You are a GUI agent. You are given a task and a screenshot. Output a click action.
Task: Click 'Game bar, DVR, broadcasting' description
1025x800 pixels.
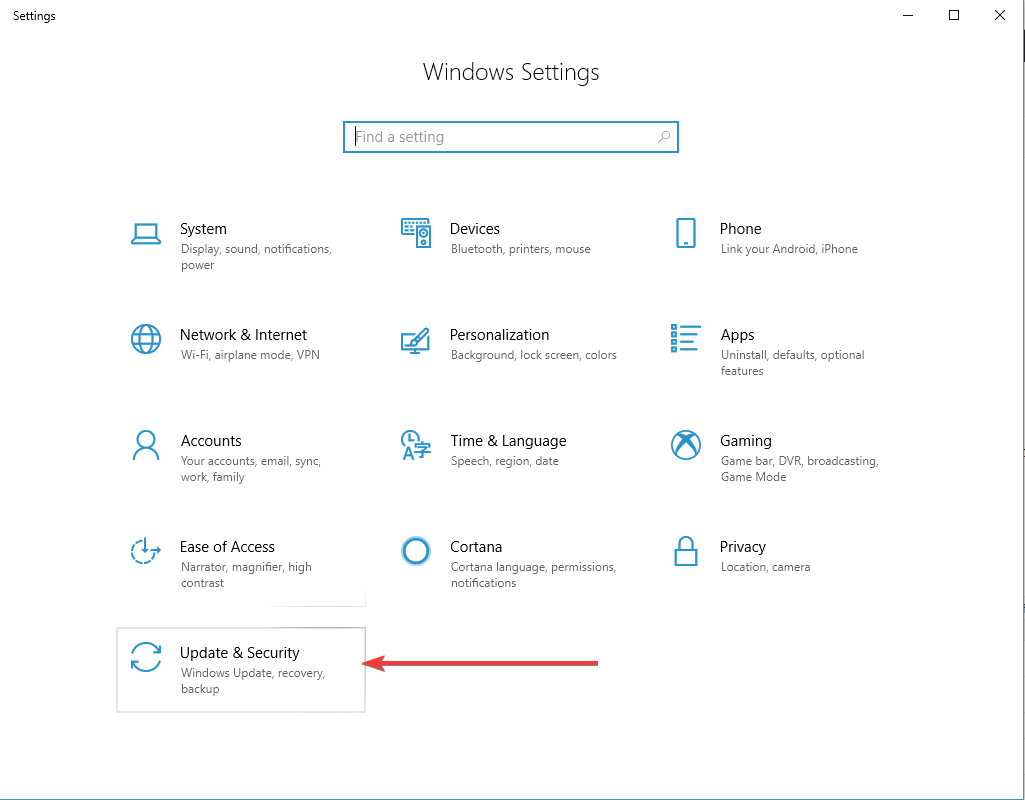coord(799,469)
